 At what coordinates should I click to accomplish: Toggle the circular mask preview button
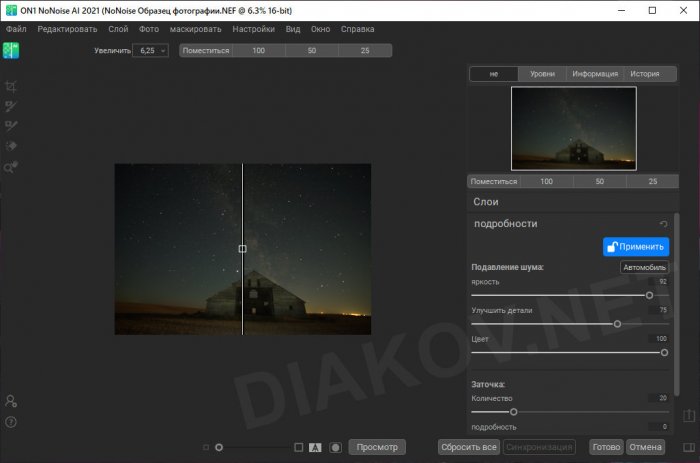336,447
